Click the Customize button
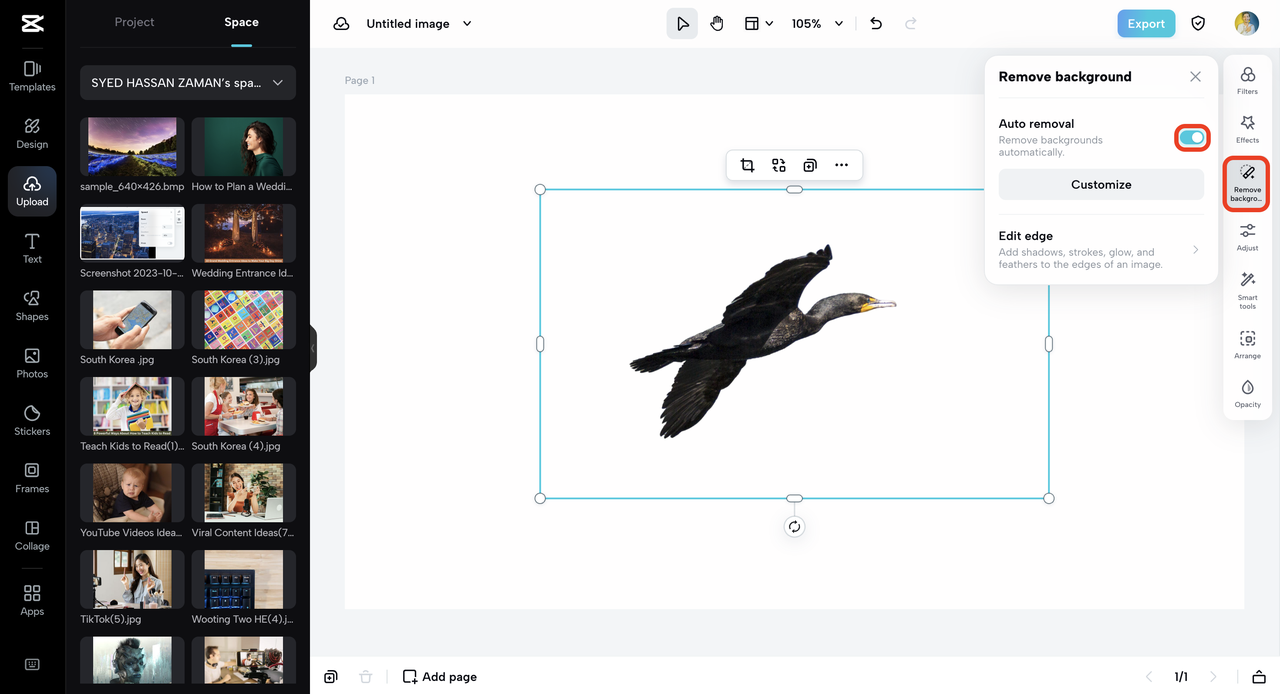Viewport: 1280px width, 694px height. pyautogui.click(x=1101, y=184)
